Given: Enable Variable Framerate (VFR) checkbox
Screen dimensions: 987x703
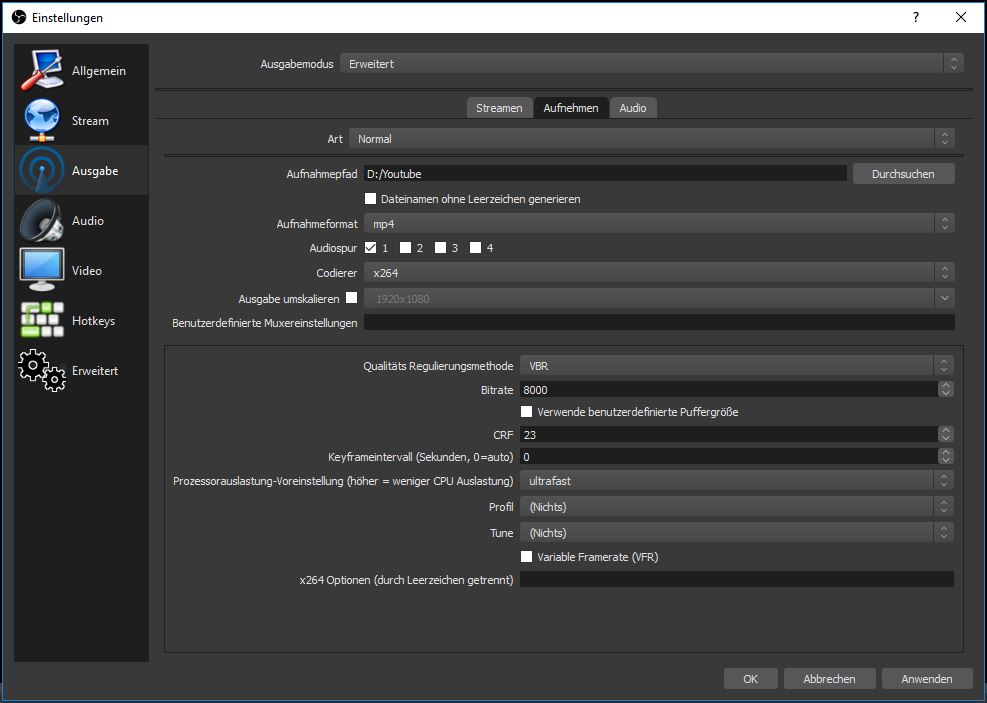Looking at the screenshot, I should pyautogui.click(x=527, y=557).
